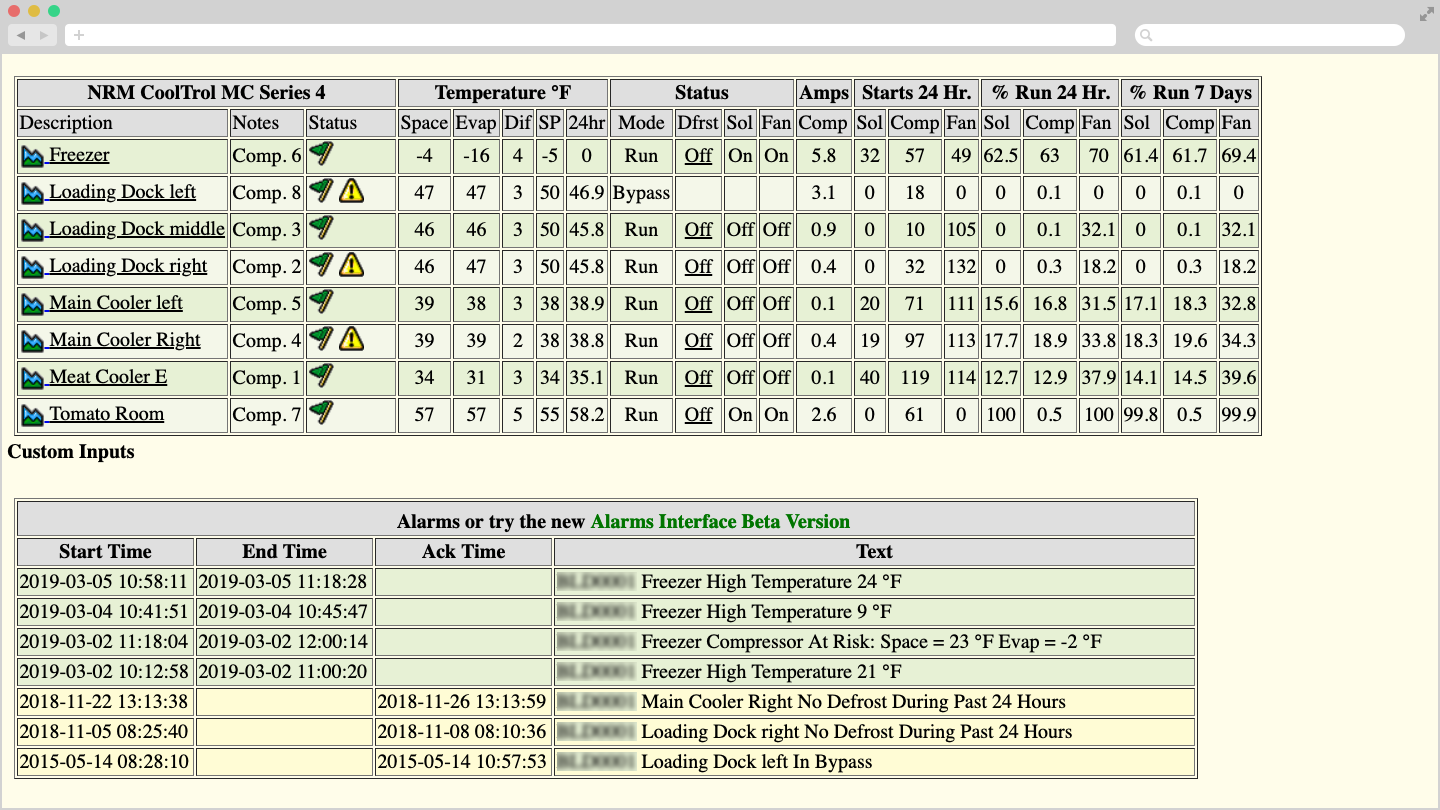Toggle defrost Off link for Meat Cooler E

698,378
